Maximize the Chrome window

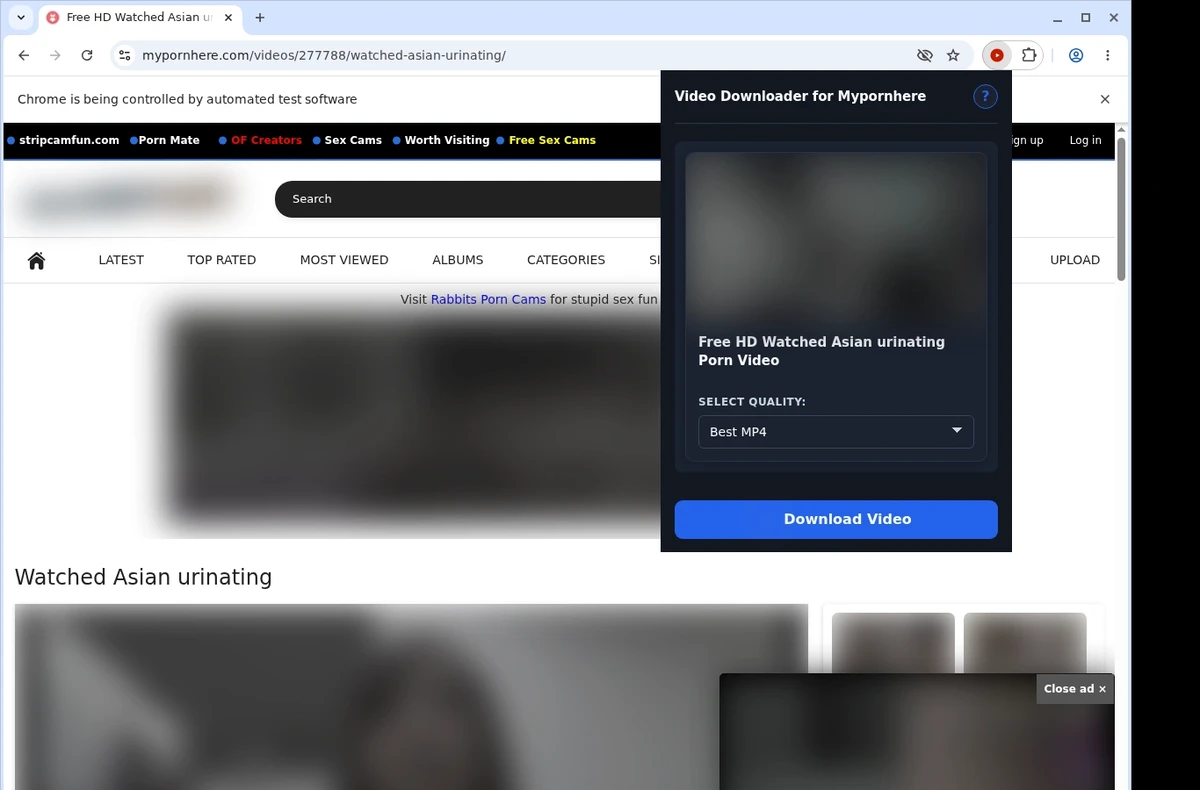[1086, 17]
